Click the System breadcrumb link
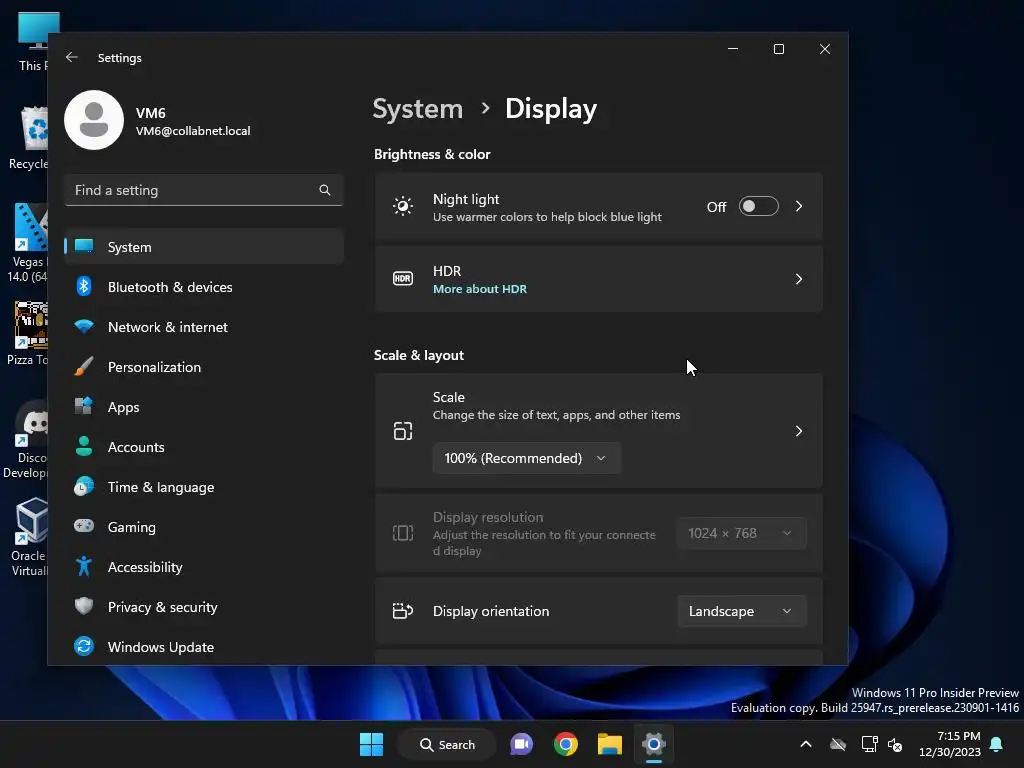The width and height of the screenshot is (1024, 768). tap(417, 108)
